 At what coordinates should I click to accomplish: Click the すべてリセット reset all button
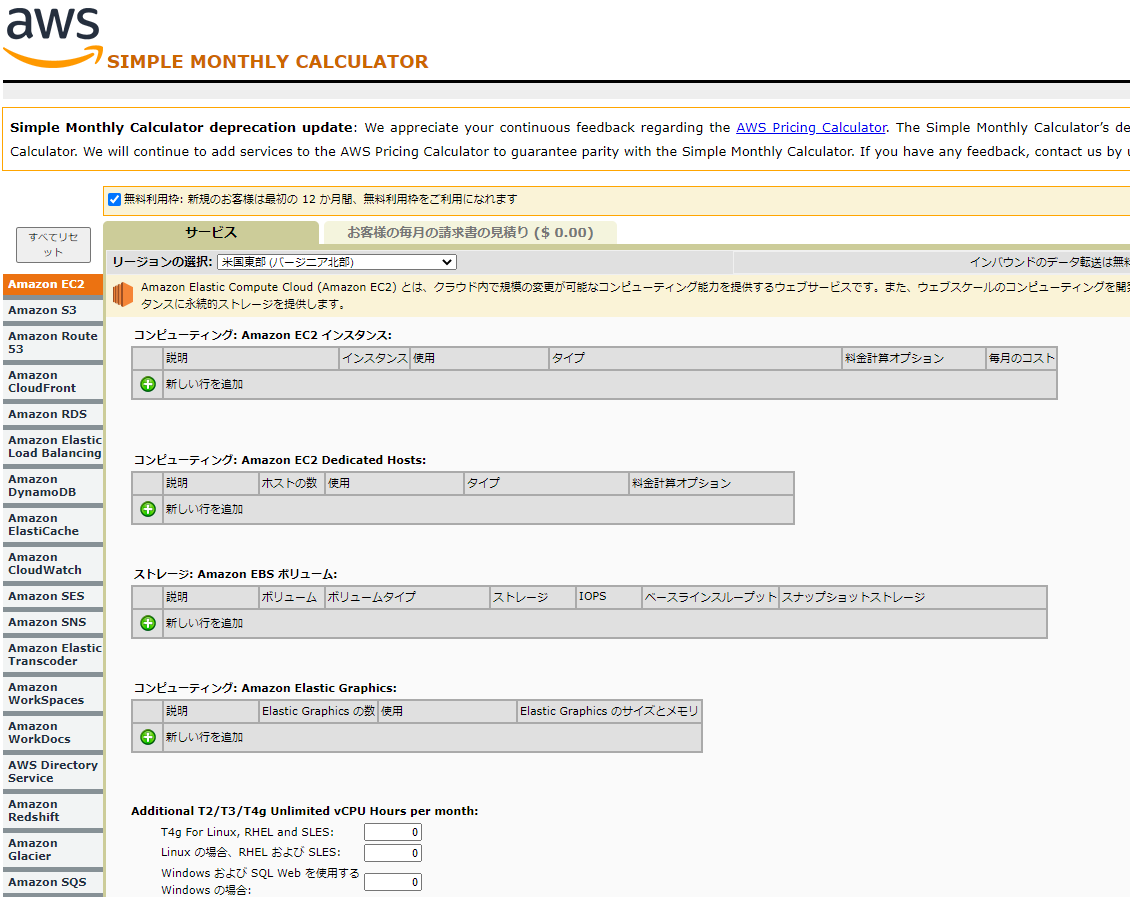click(53, 245)
